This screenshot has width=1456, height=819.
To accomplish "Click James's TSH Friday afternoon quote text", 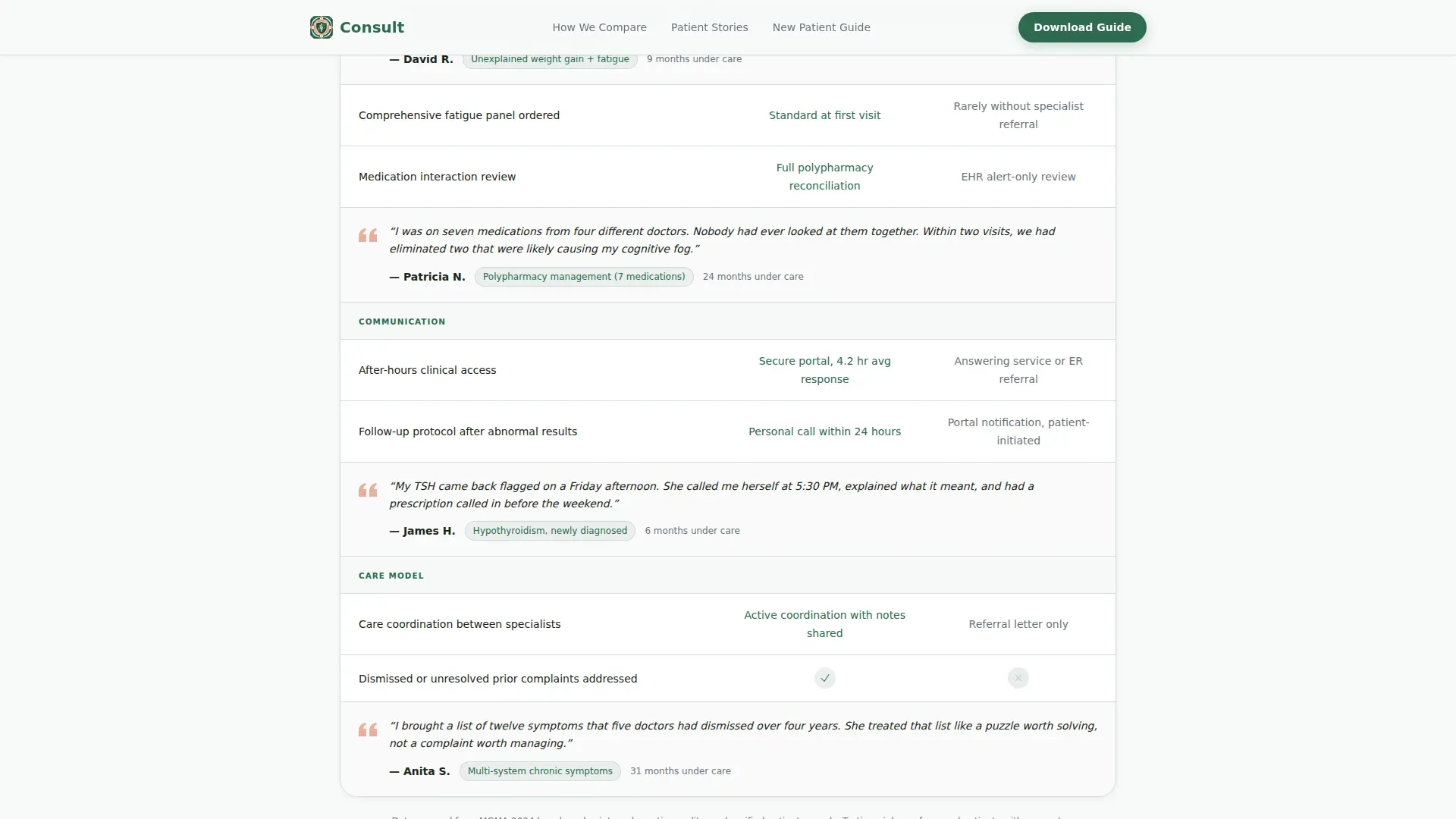I will (711, 495).
